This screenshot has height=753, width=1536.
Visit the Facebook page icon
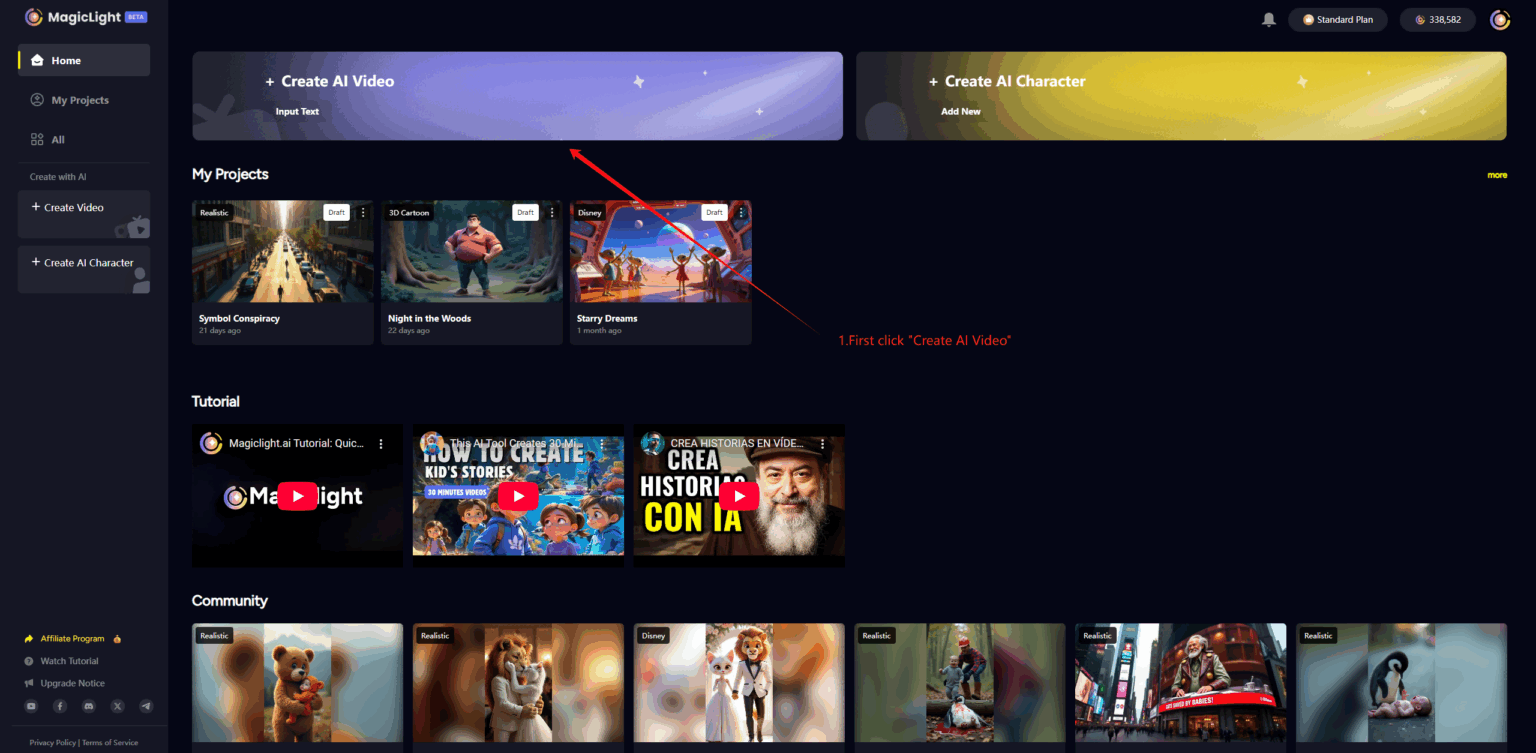coord(59,705)
